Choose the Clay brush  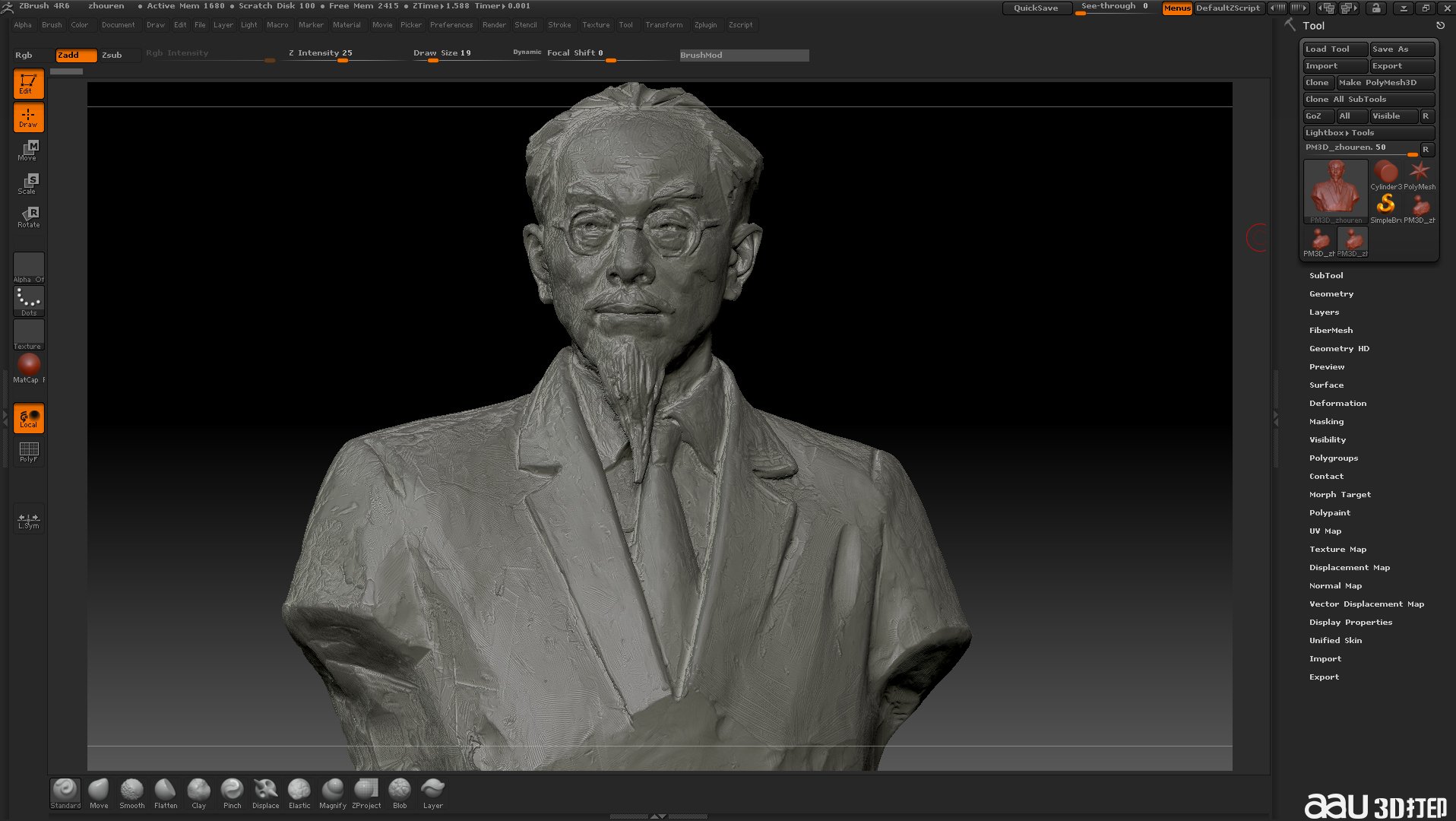click(198, 793)
